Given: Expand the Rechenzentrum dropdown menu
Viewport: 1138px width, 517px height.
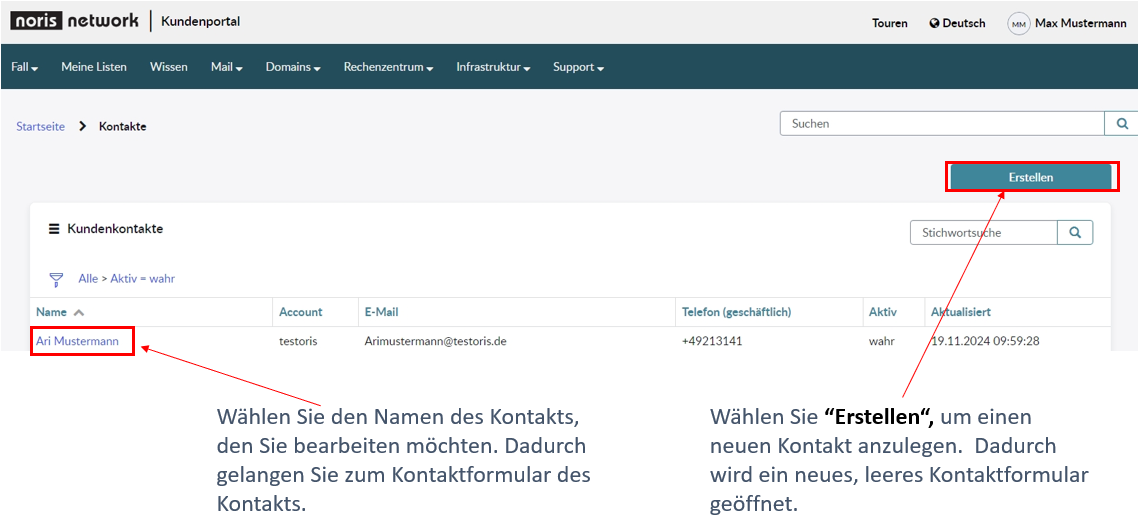Looking at the screenshot, I should 388,67.
